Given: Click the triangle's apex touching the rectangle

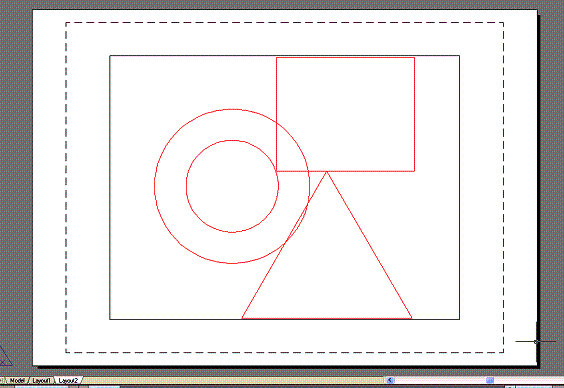Looking at the screenshot, I should (x=327, y=172).
